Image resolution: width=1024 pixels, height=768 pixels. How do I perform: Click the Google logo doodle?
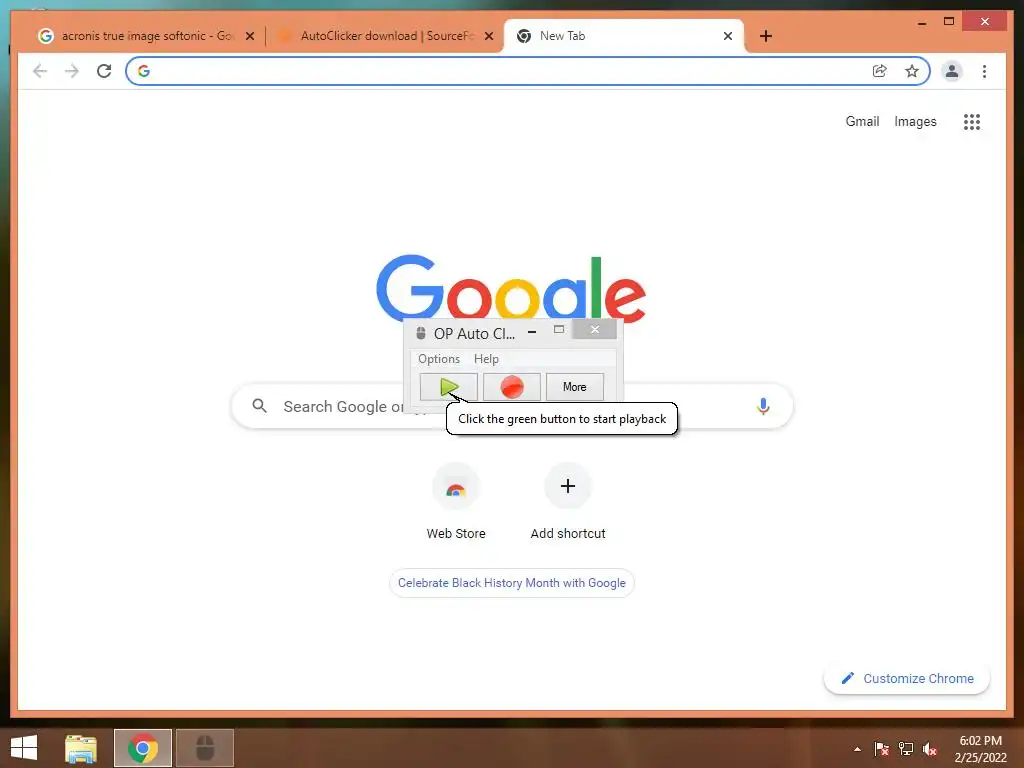pyautogui.click(x=511, y=288)
